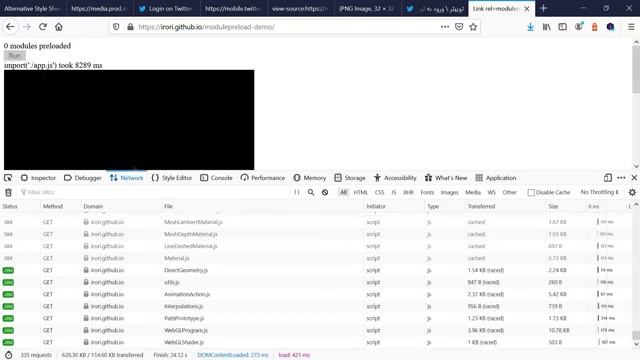This screenshot has height=360, width=640.
Task: Open the tracking protection shield icon
Action: (116, 27)
